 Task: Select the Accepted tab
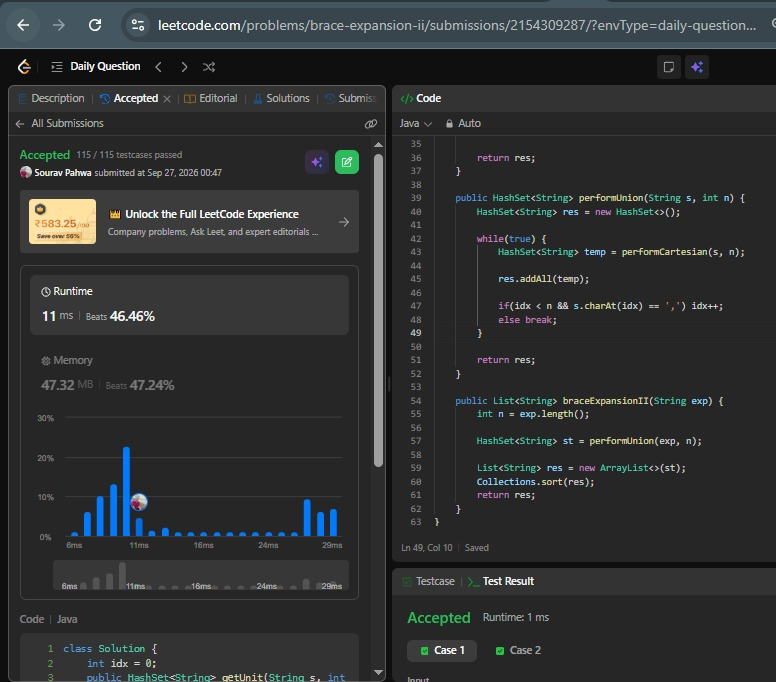pyautogui.click(x=129, y=98)
